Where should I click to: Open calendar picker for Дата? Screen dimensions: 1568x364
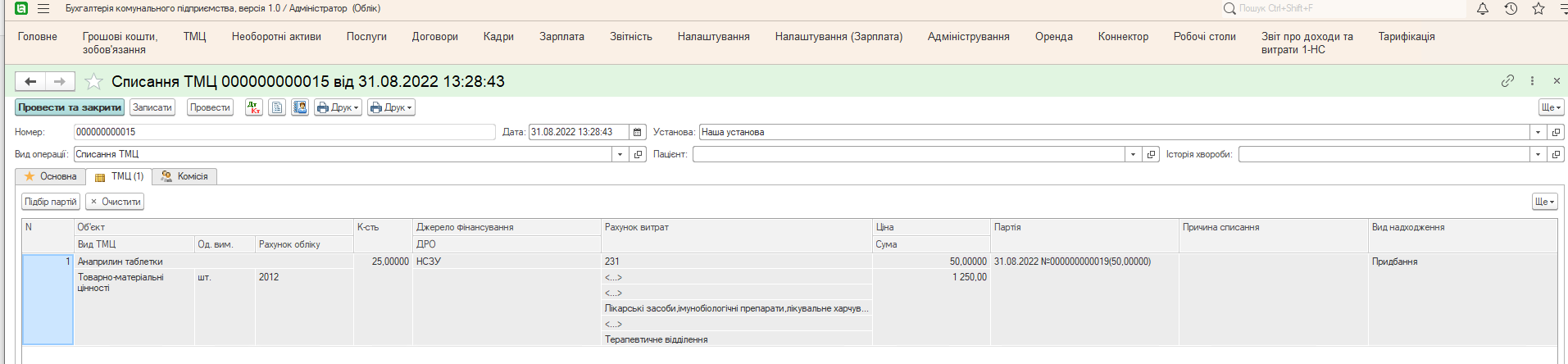(x=638, y=132)
